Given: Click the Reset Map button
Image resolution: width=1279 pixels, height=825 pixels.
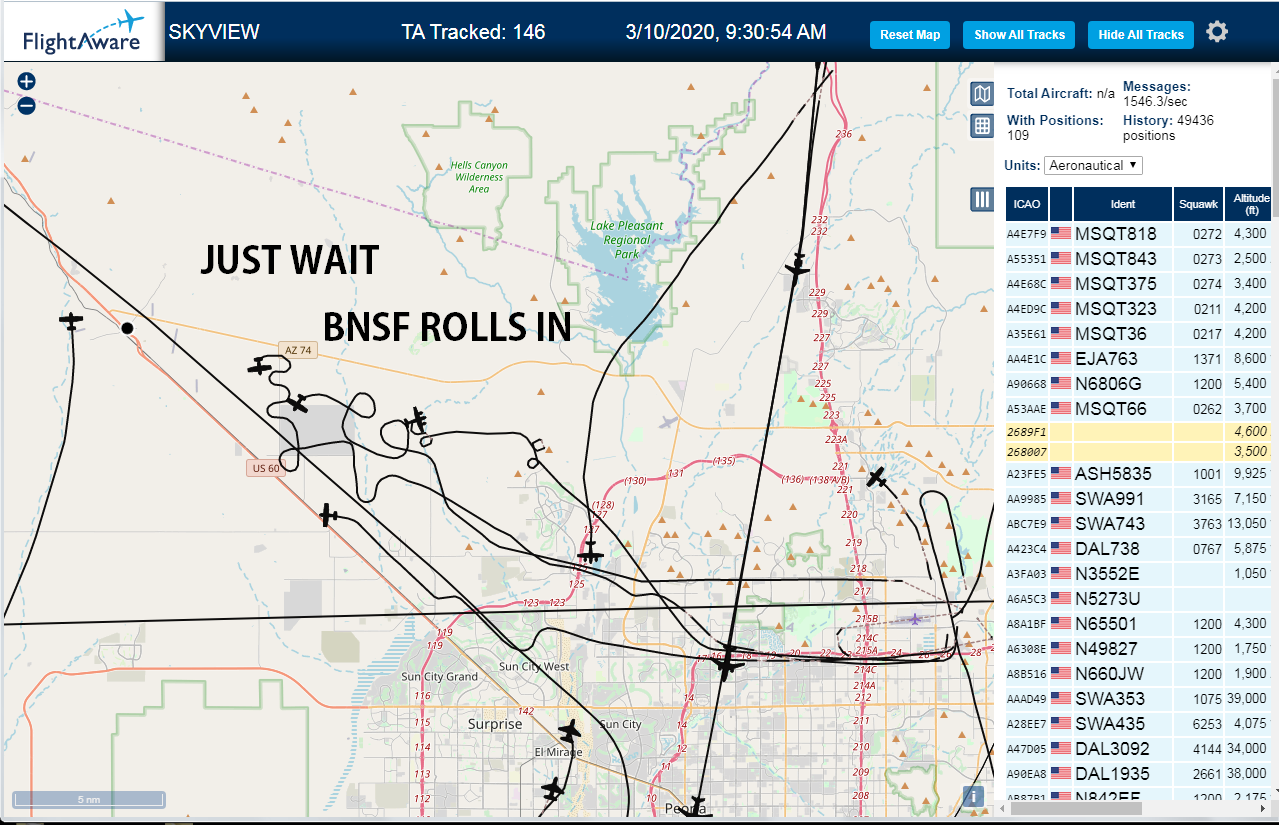Looking at the screenshot, I should [x=910, y=34].
